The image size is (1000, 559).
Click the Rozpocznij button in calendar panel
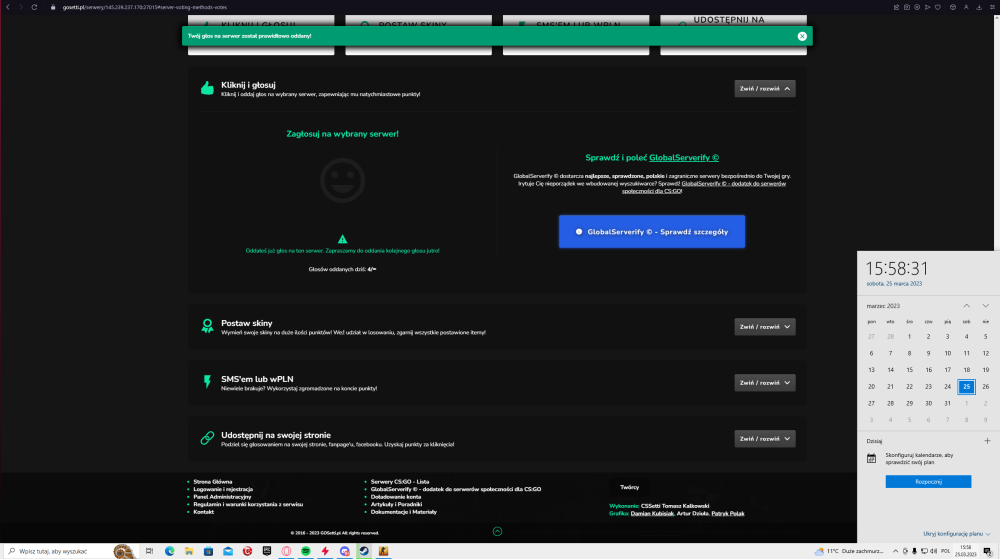(928, 481)
